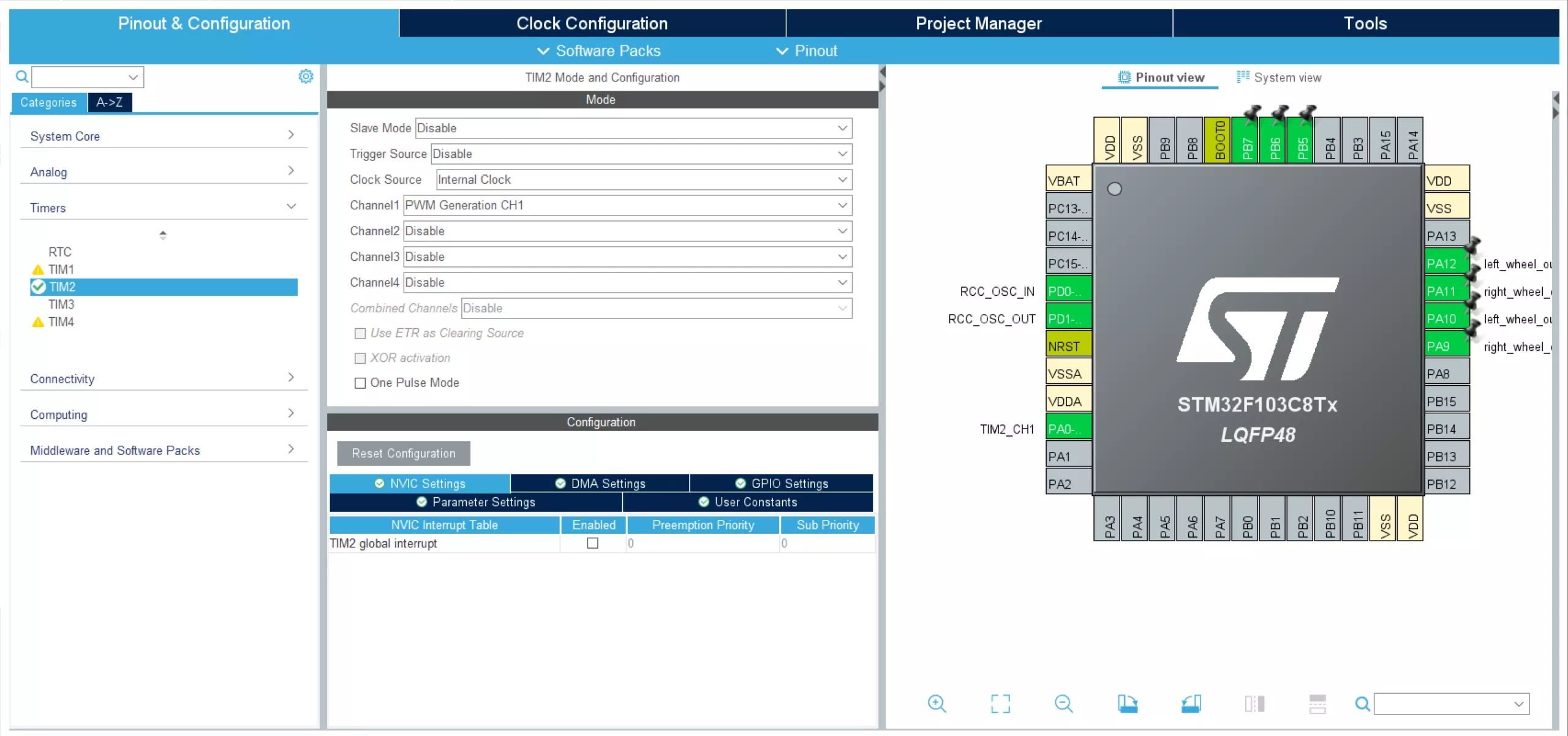Toggle the XOR activation checkbox
The height and width of the screenshot is (736, 1568).
click(360, 358)
